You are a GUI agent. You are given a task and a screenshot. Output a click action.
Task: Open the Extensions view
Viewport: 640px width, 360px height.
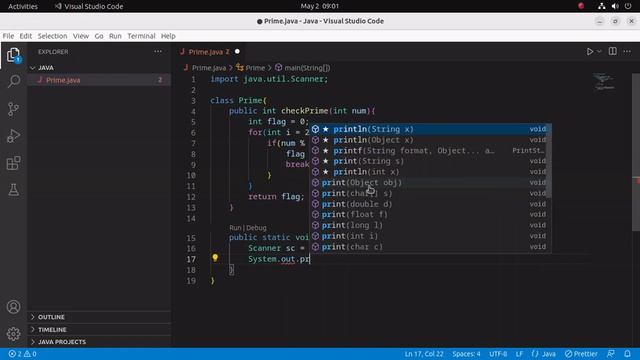[13, 163]
